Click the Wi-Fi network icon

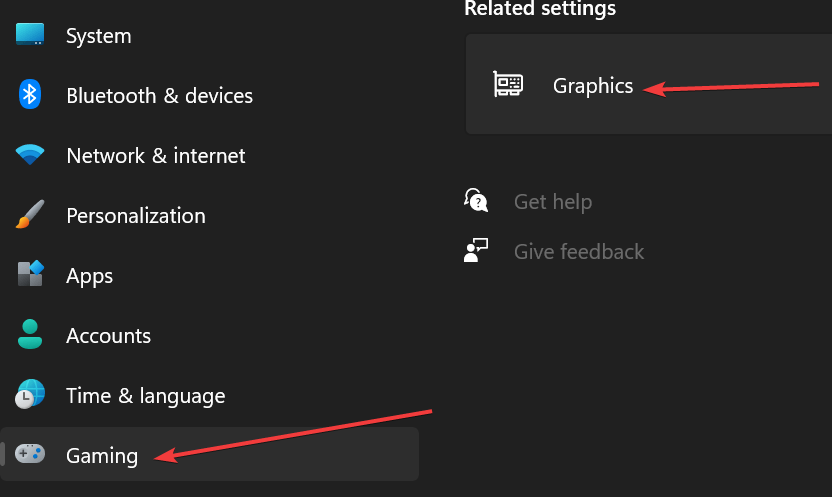point(30,154)
